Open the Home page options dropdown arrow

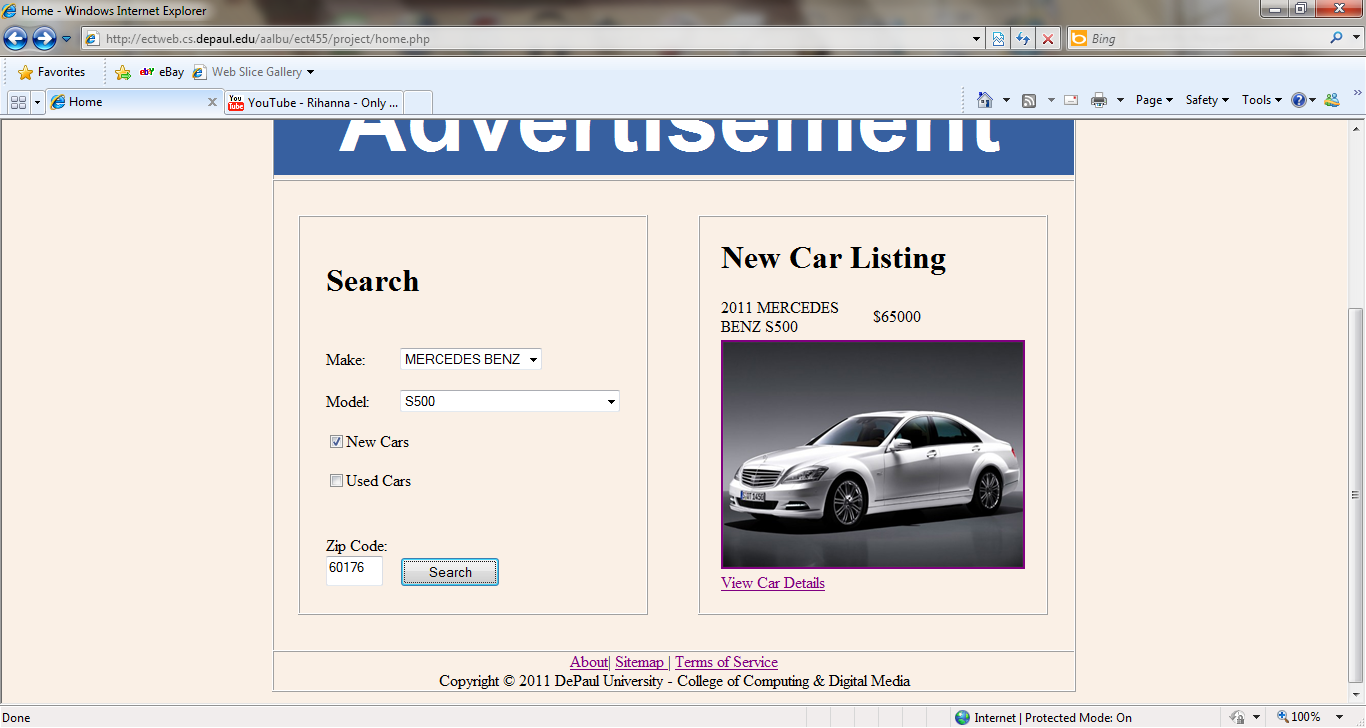point(1007,100)
